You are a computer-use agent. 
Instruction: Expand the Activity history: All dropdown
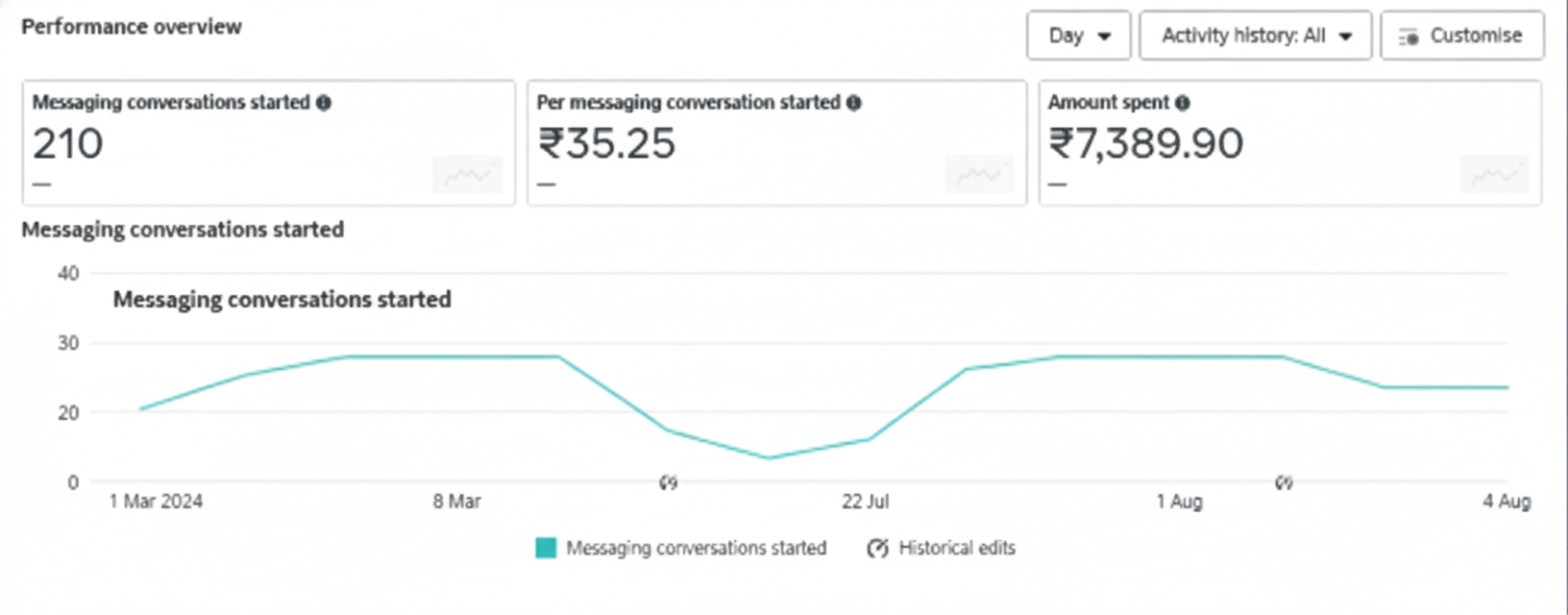point(1255,37)
